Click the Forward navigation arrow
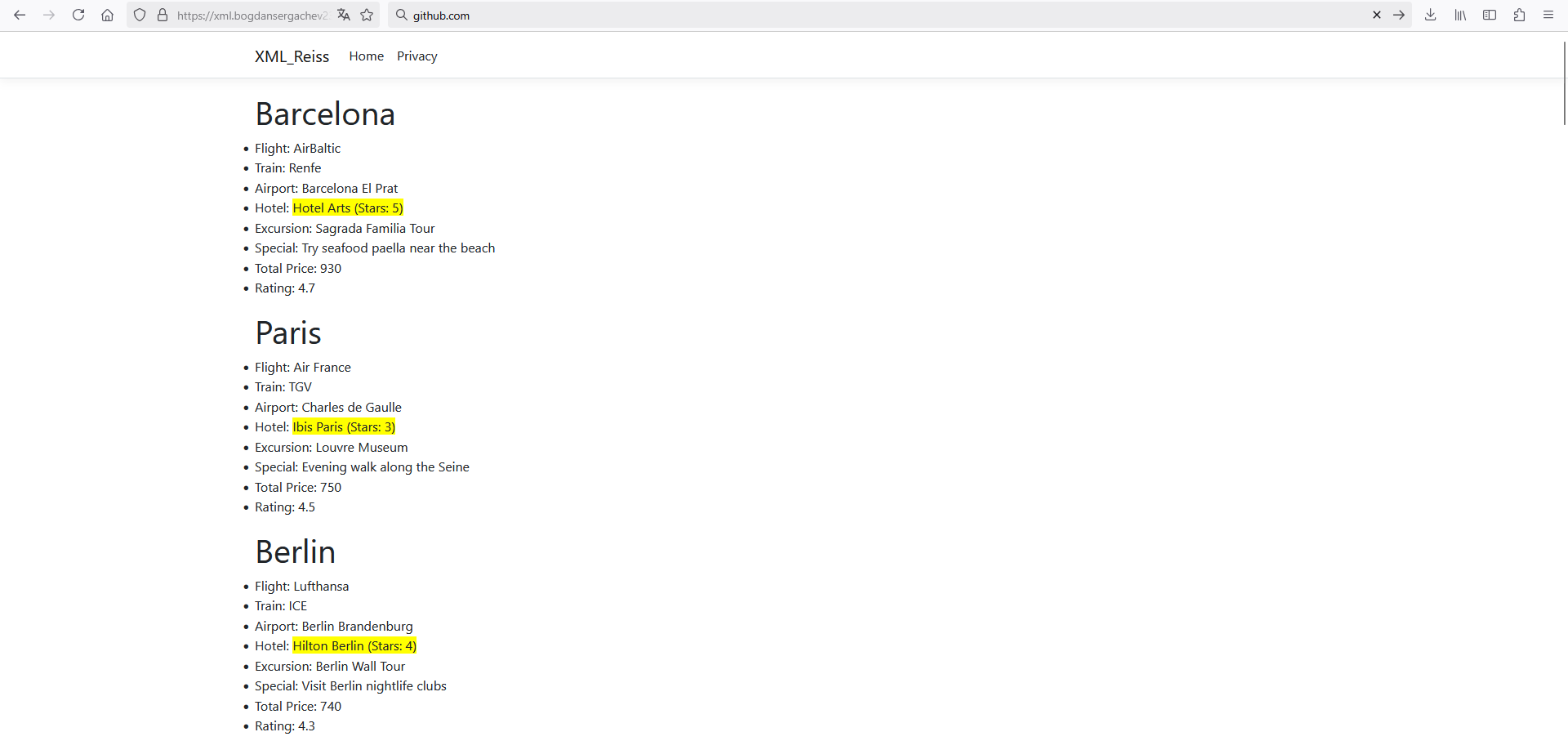This screenshot has height=741, width=1568. [x=49, y=16]
